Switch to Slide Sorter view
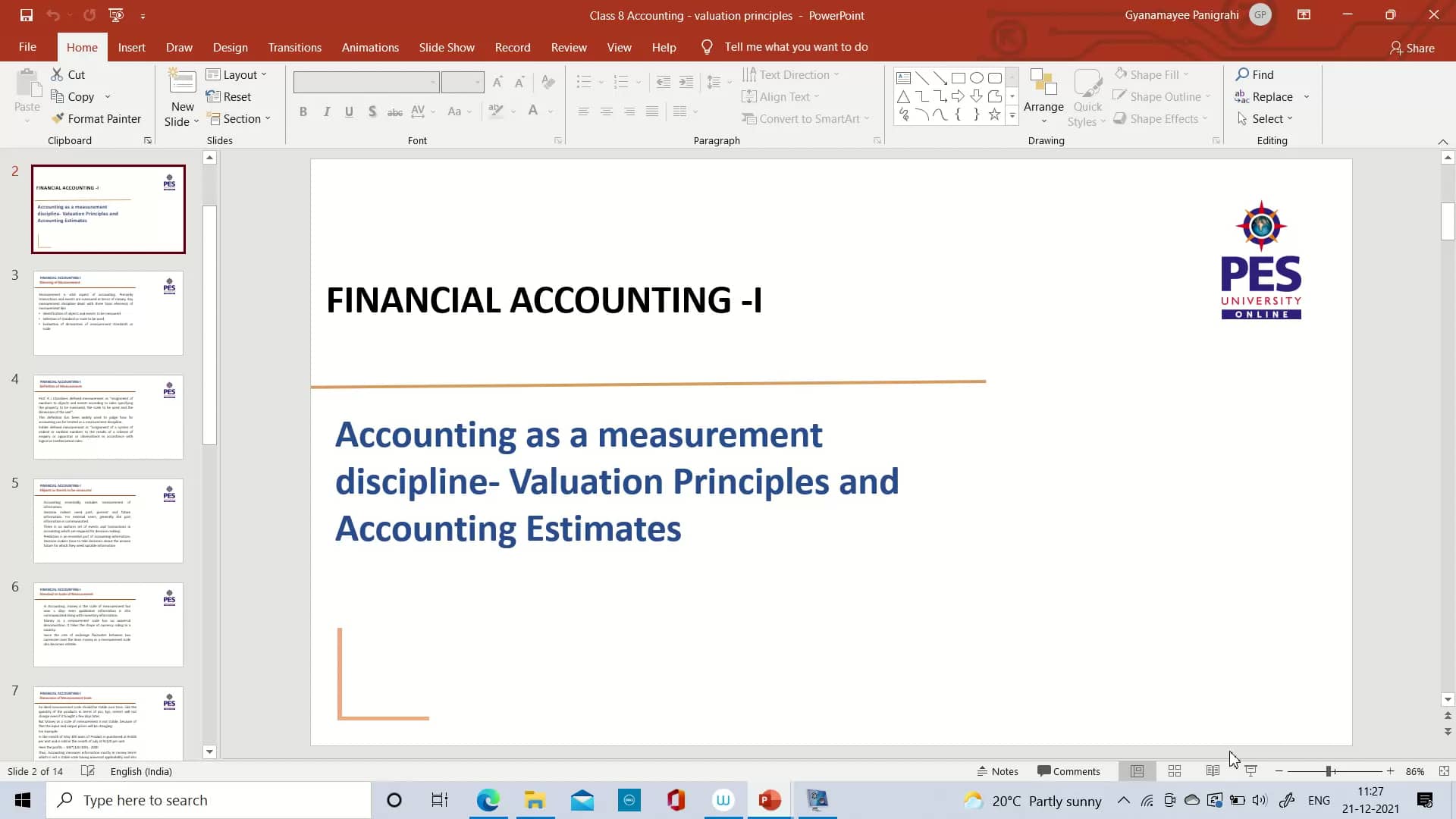Screen dimensions: 1456x819 pyautogui.click(x=1175, y=771)
